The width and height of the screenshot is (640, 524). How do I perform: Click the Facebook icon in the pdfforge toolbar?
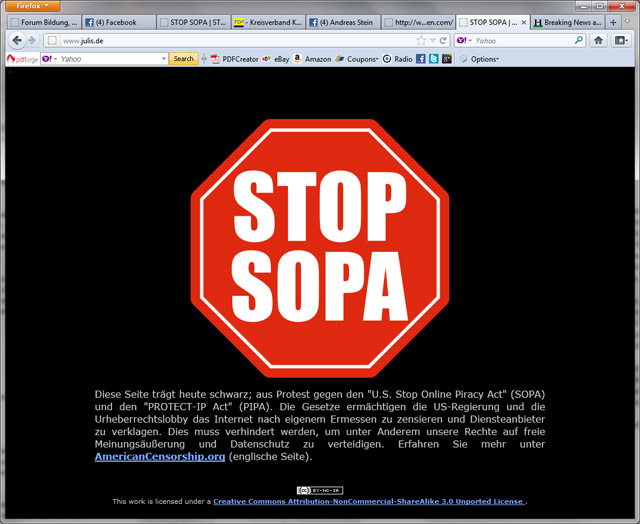420,59
